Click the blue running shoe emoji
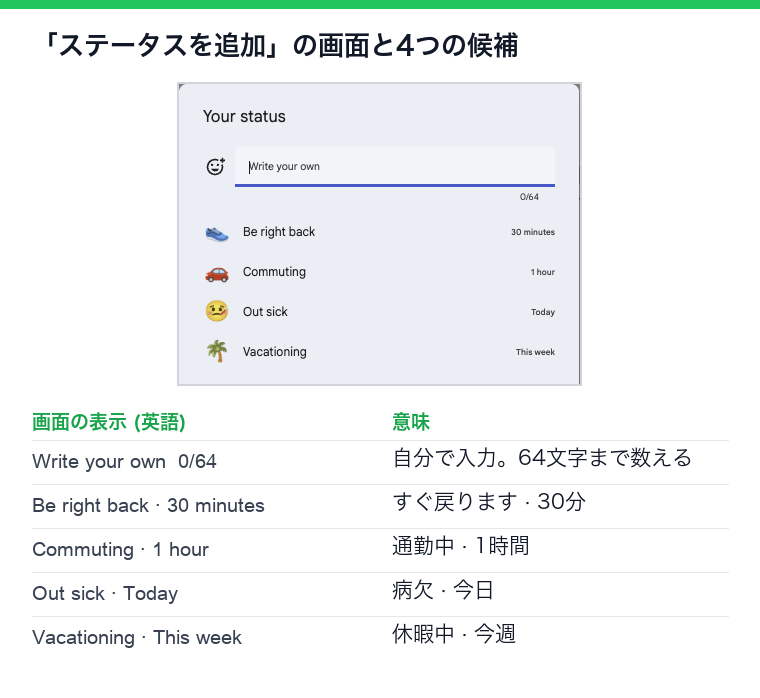 click(x=217, y=234)
